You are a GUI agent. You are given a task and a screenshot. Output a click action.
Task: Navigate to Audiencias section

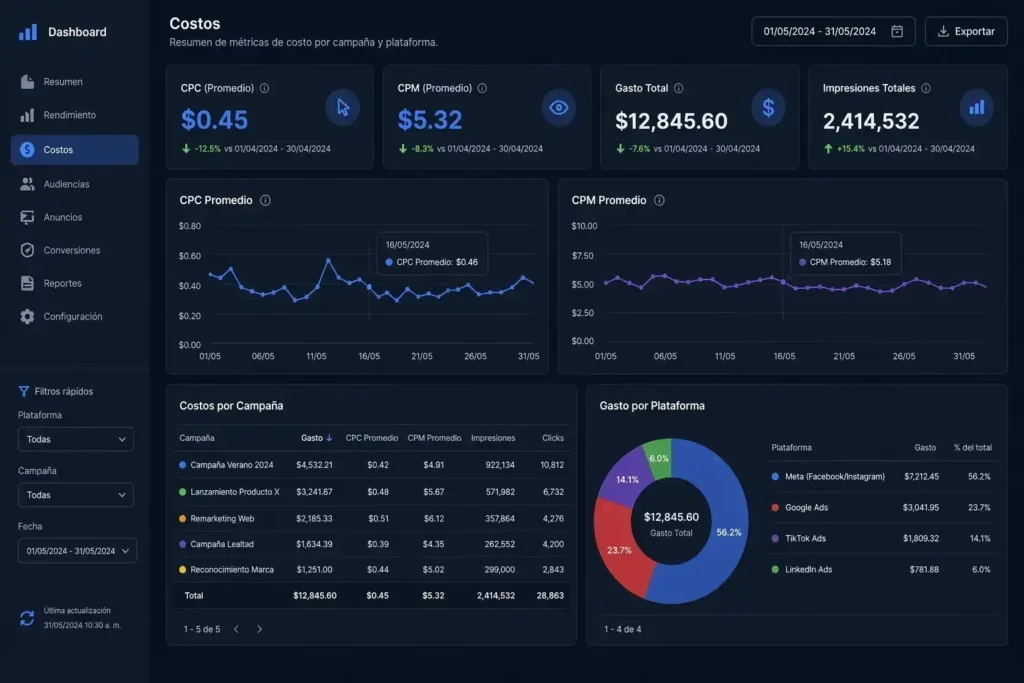click(66, 184)
